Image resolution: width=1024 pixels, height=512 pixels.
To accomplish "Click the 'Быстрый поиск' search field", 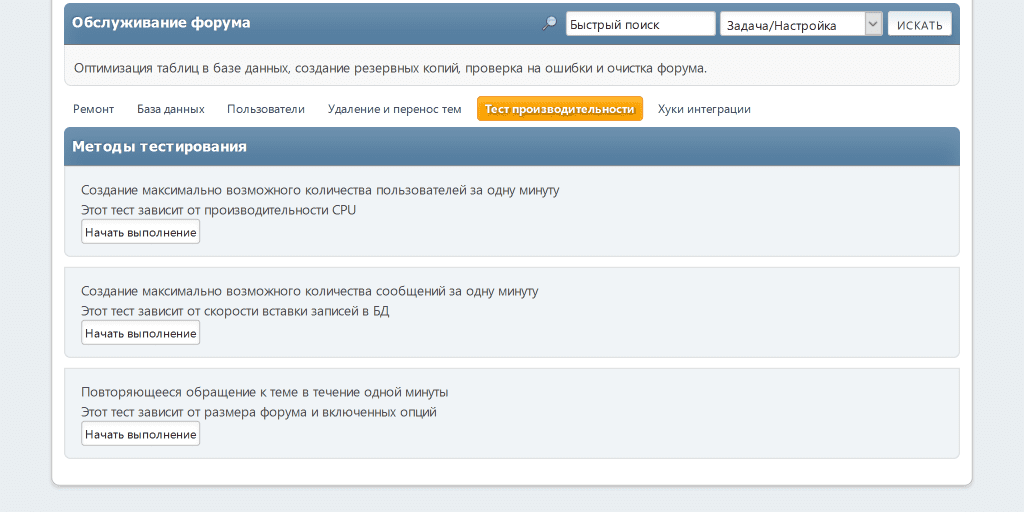I will (x=640, y=24).
